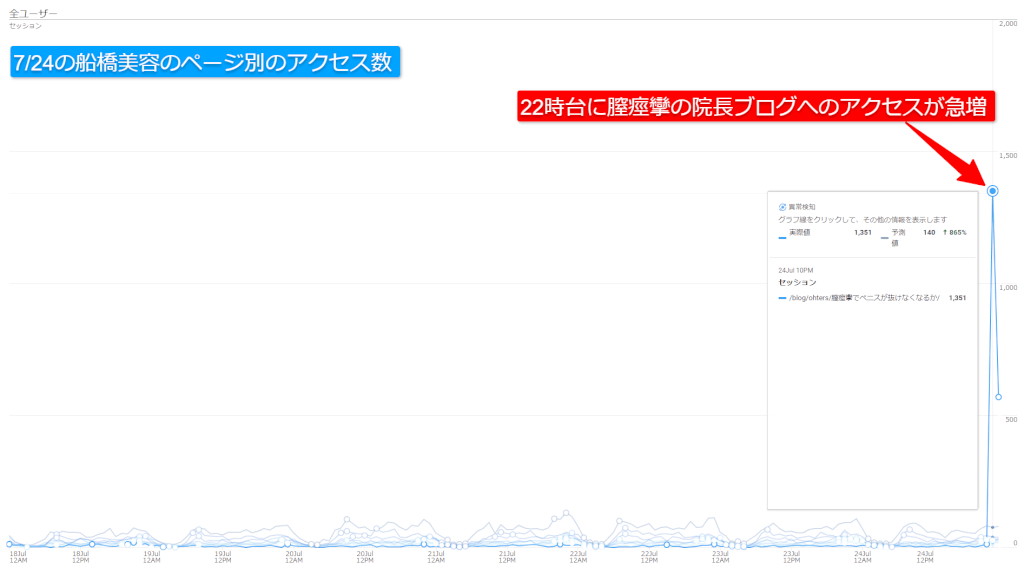Click the 実際値 legend label in tooltip
The height and width of the screenshot is (568, 1024).
tap(799, 232)
